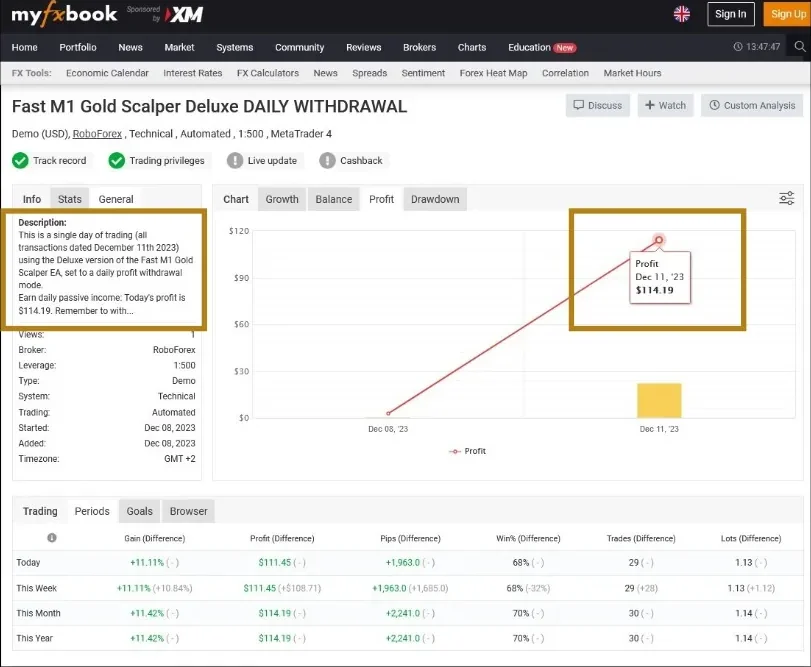The width and height of the screenshot is (811, 667).
Task: Add system with Watch button
Action: (665, 105)
